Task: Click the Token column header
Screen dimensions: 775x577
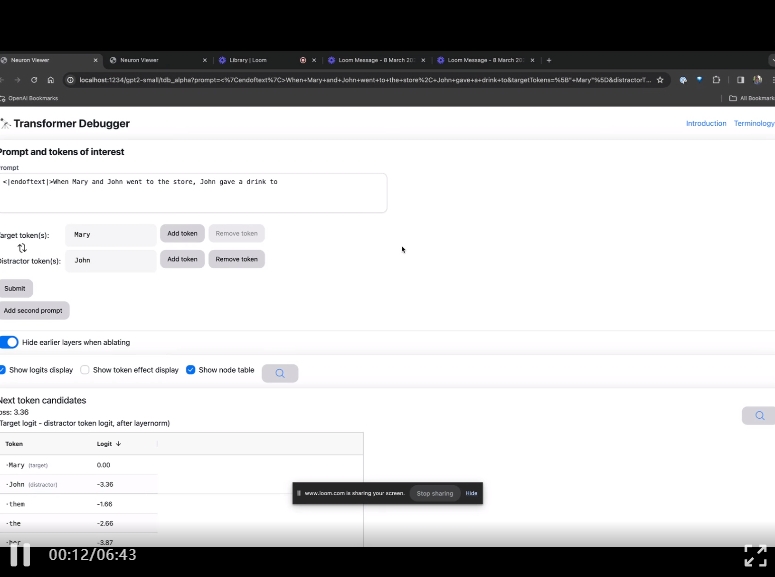Action: click(14, 444)
